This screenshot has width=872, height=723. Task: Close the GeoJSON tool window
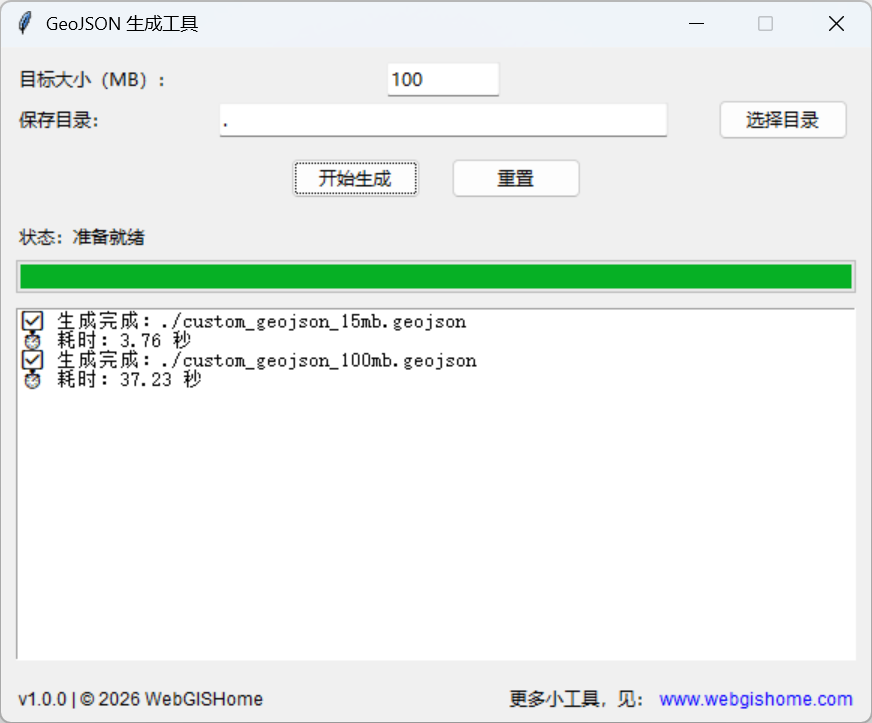[836, 24]
